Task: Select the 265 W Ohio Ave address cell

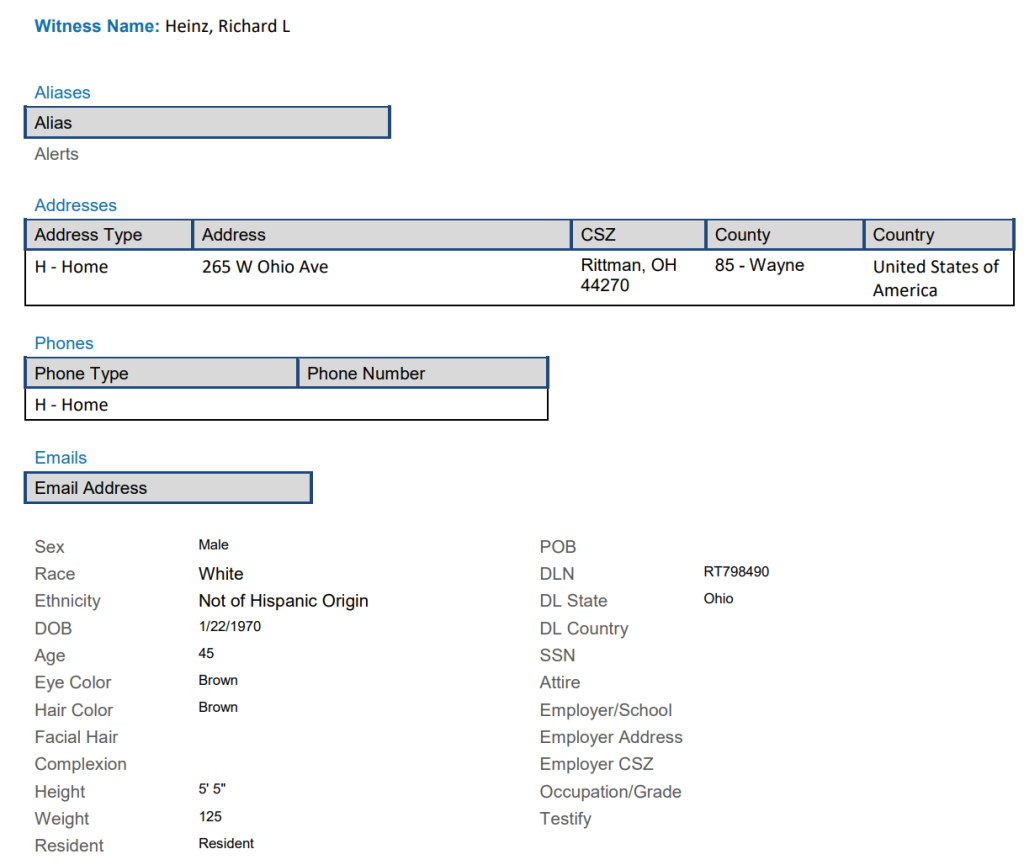Action: (x=265, y=267)
